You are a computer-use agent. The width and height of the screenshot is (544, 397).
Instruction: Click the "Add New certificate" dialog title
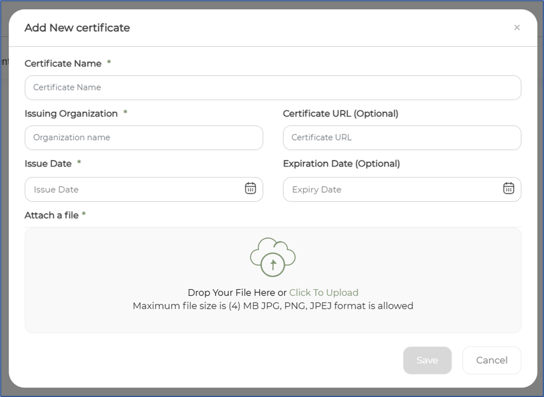(77, 28)
